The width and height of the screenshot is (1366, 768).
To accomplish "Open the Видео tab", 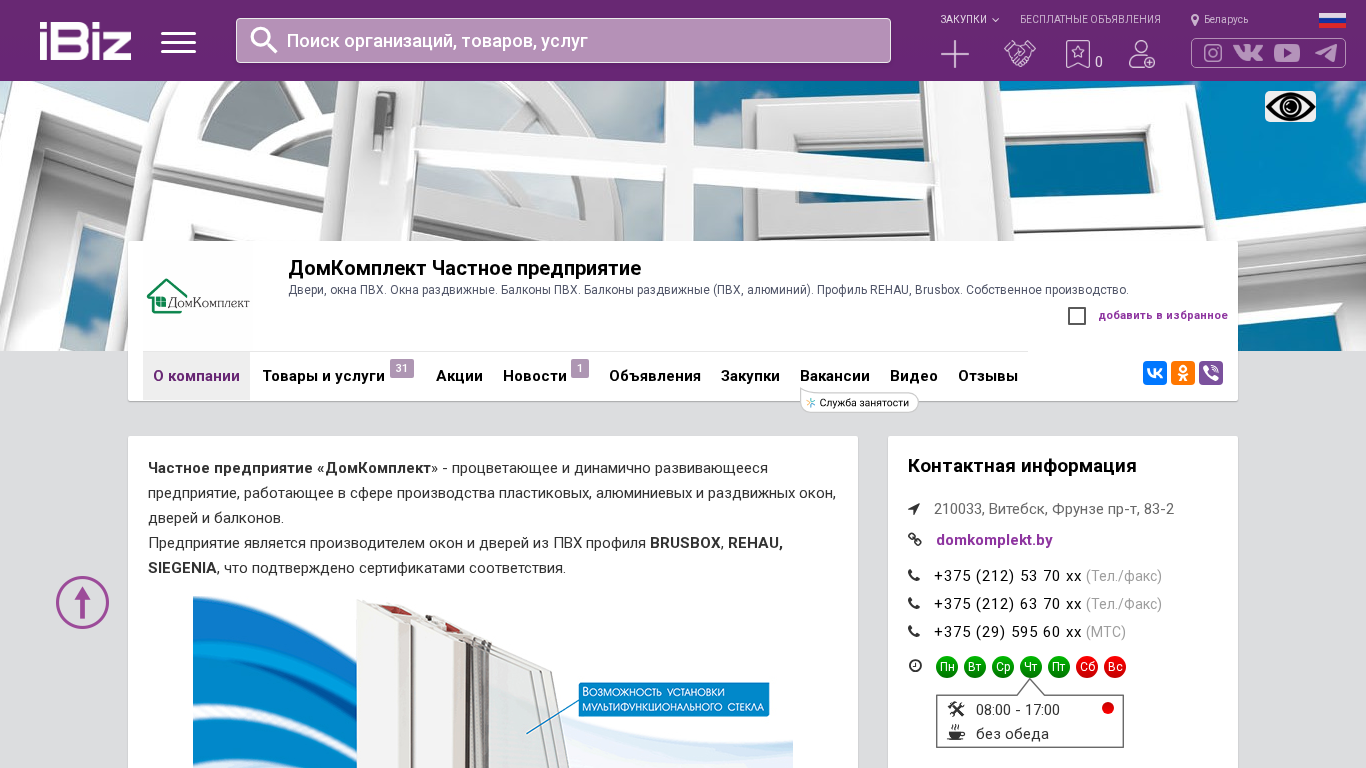I will pyautogui.click(x=914, y=376).
